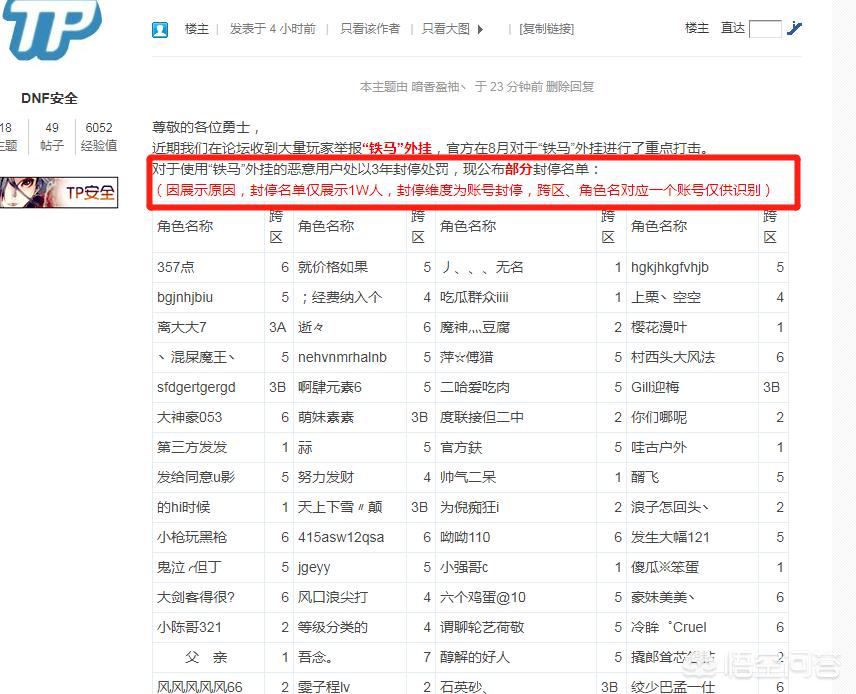
Task: Click cell 六个鸡蛋@10
Action: point(483,597)
